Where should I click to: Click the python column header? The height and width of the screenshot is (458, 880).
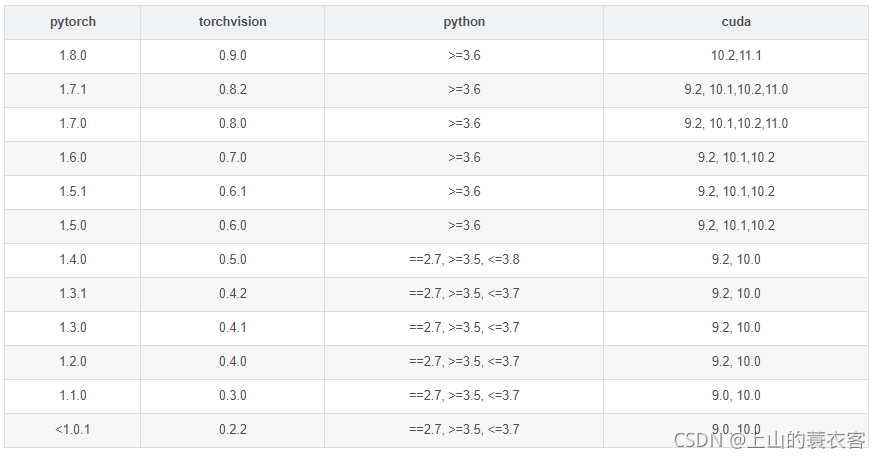pos(464,22)
